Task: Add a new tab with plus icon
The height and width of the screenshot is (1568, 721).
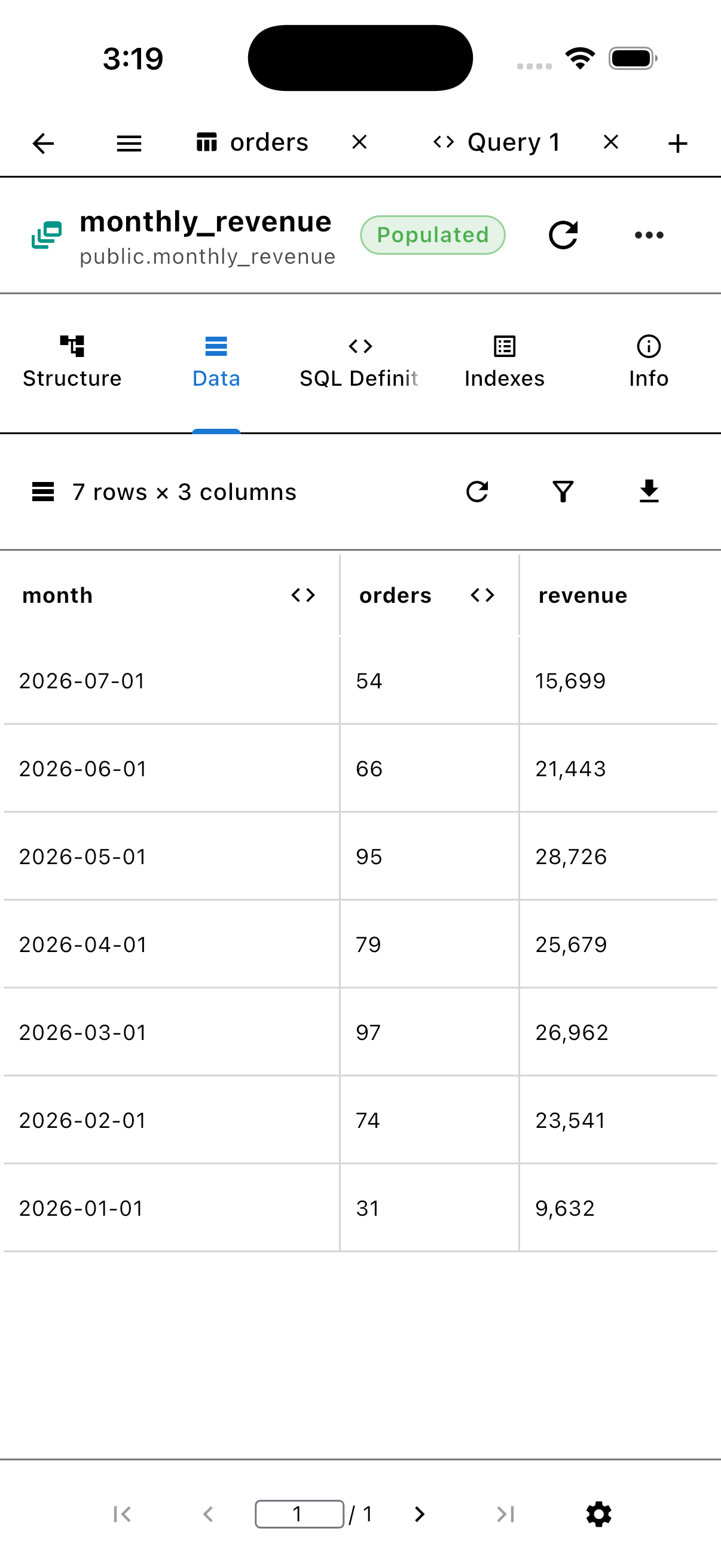Action: tap(677, 144)
